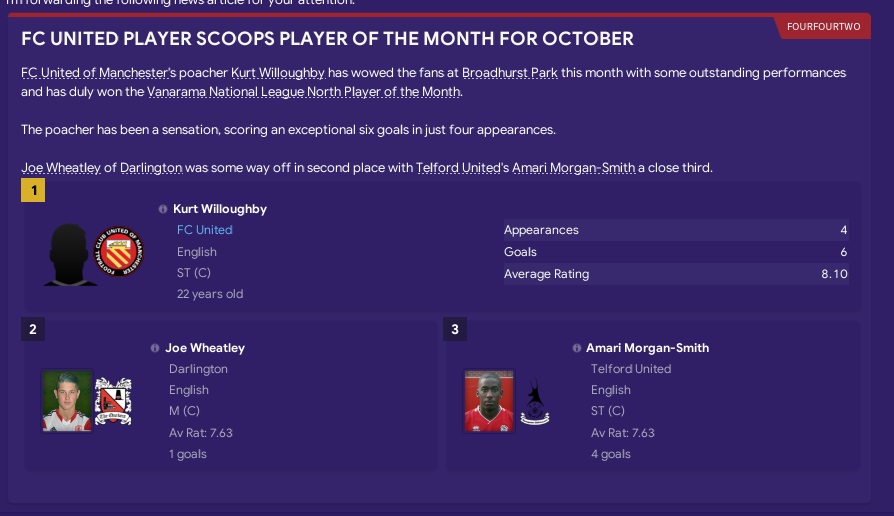This screenshot has height=516, width=894.
Task: Select the FourFourTwo source tag
Action: (x=822, y=26)
